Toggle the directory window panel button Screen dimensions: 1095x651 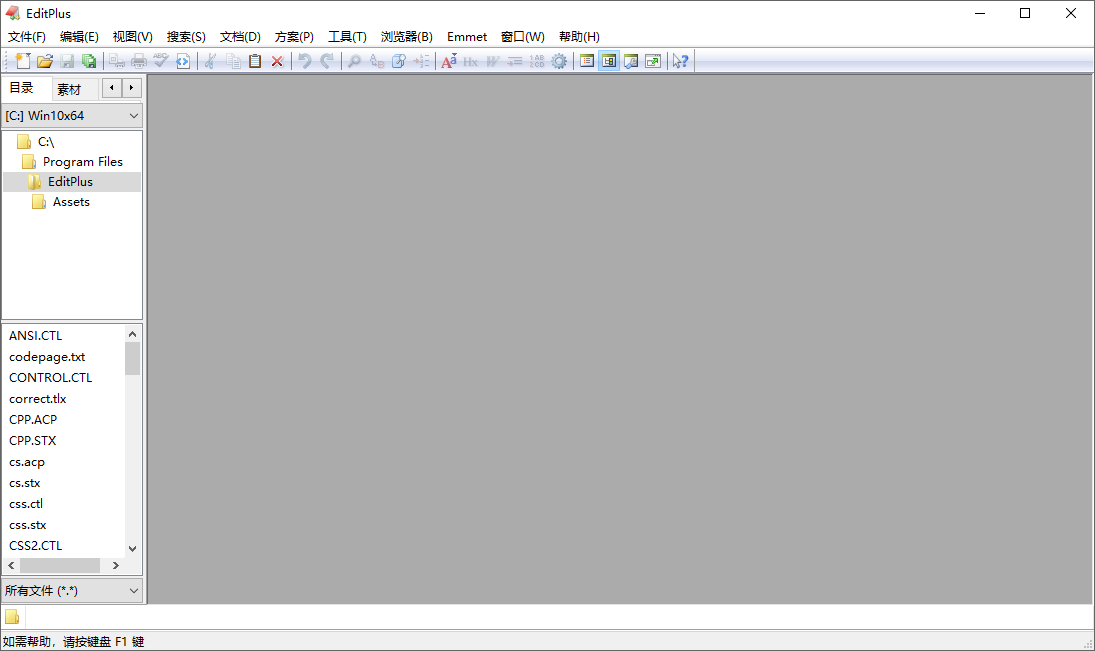609,61
